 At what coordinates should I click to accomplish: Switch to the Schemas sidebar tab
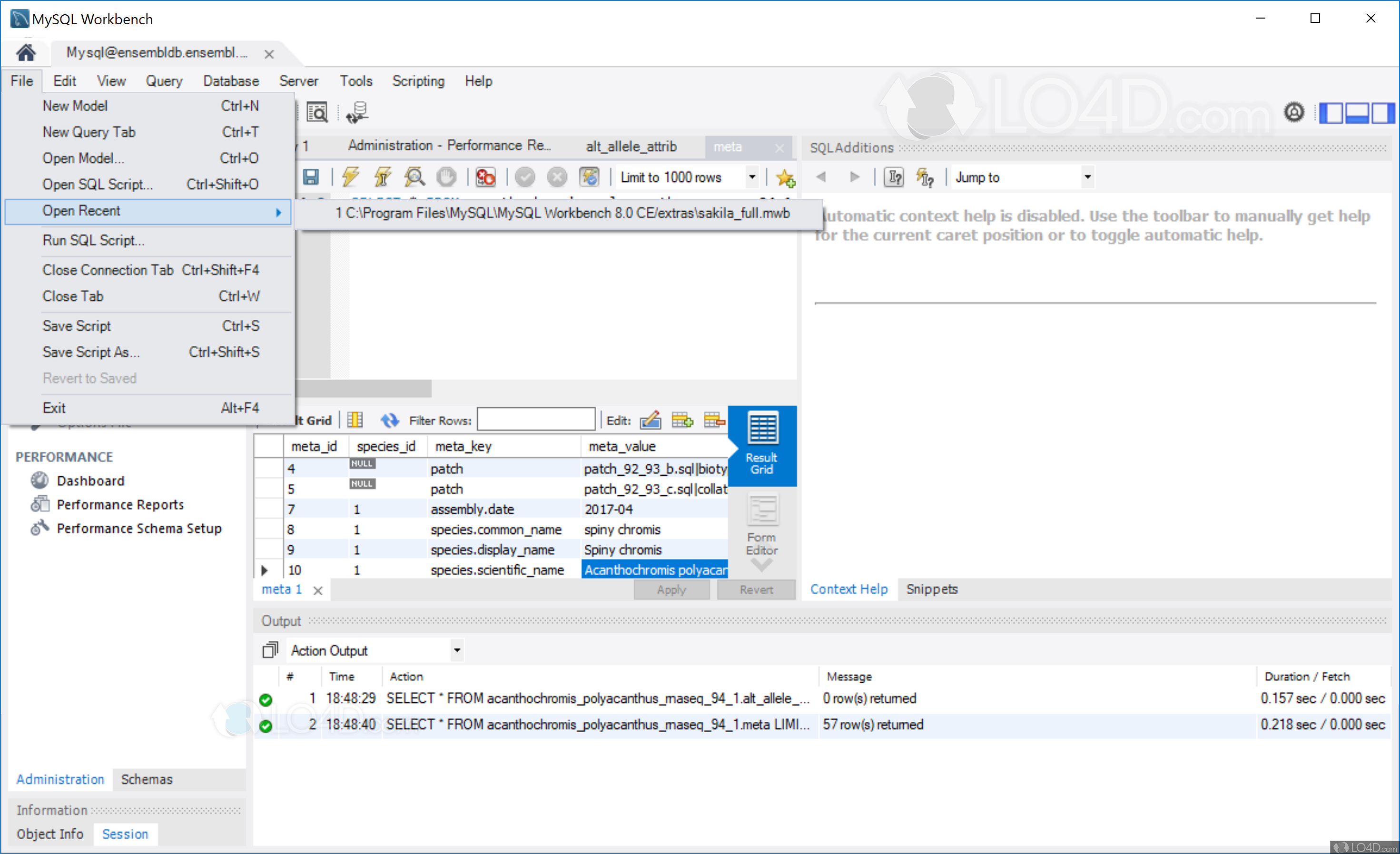click(x=147, y=779)
